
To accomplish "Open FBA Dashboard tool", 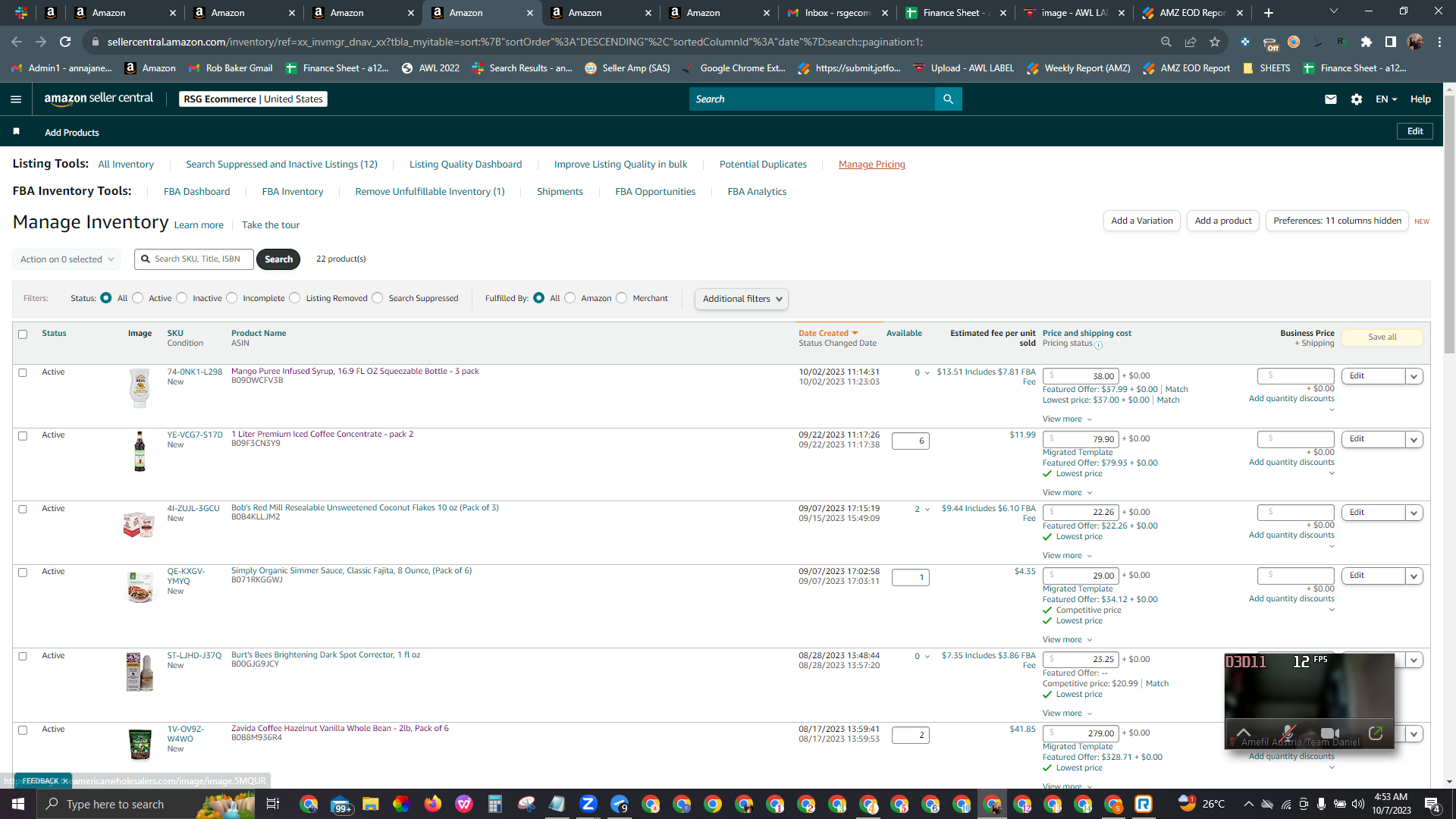I will [x=196, y=192].
